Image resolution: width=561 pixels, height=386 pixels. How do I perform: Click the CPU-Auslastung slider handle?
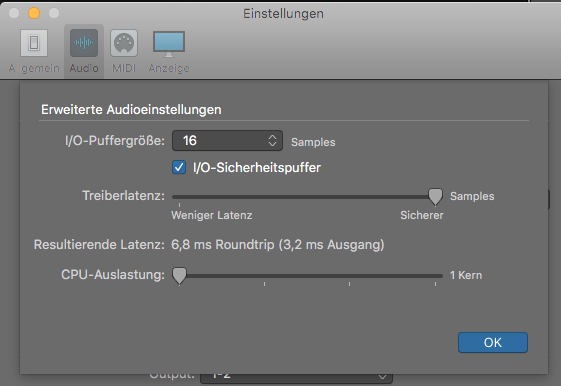point(179,275)
